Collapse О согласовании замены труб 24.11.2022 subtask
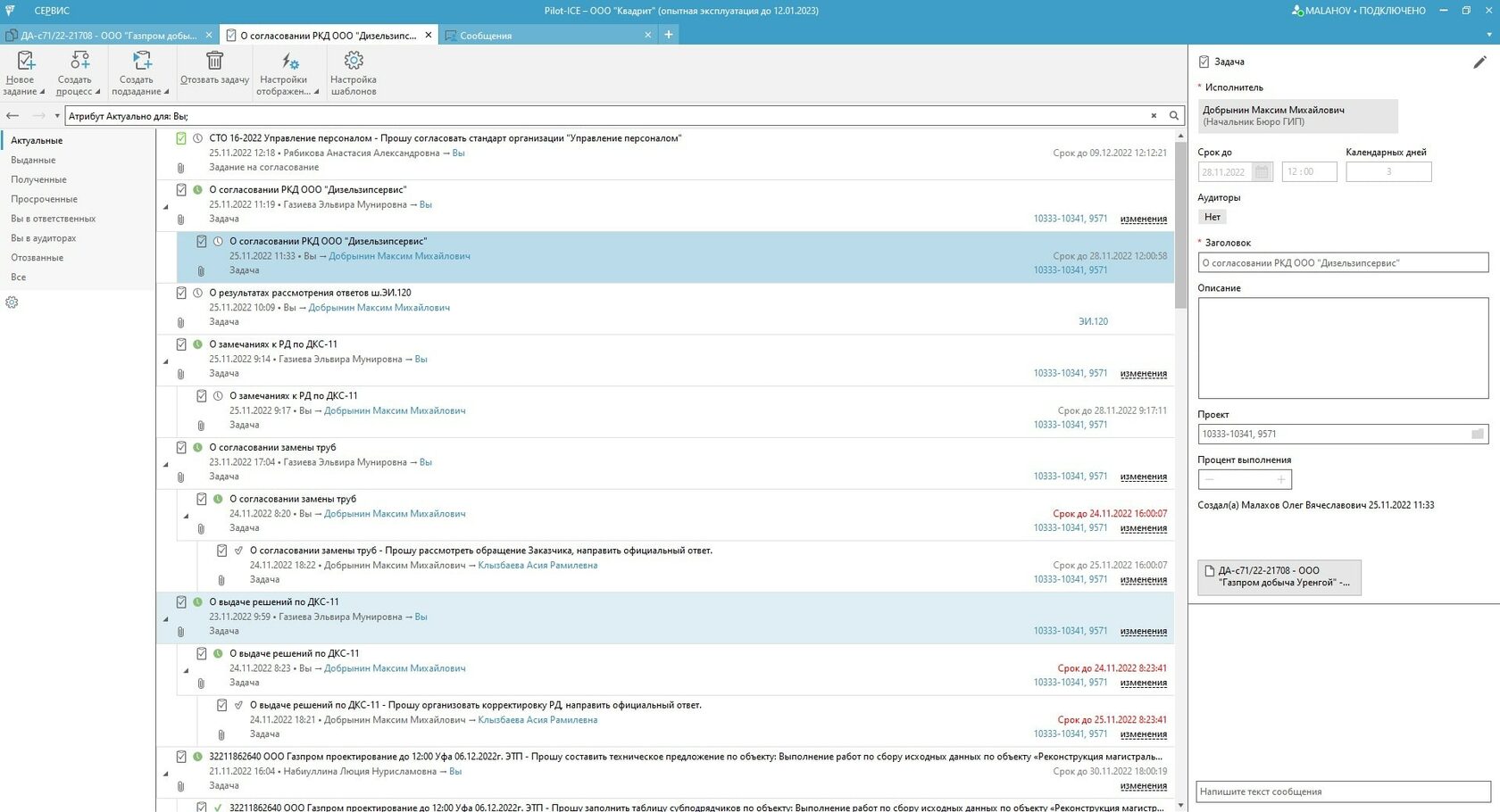The height and width of the screenshot is (812, 1500). [x=186, y=516]
